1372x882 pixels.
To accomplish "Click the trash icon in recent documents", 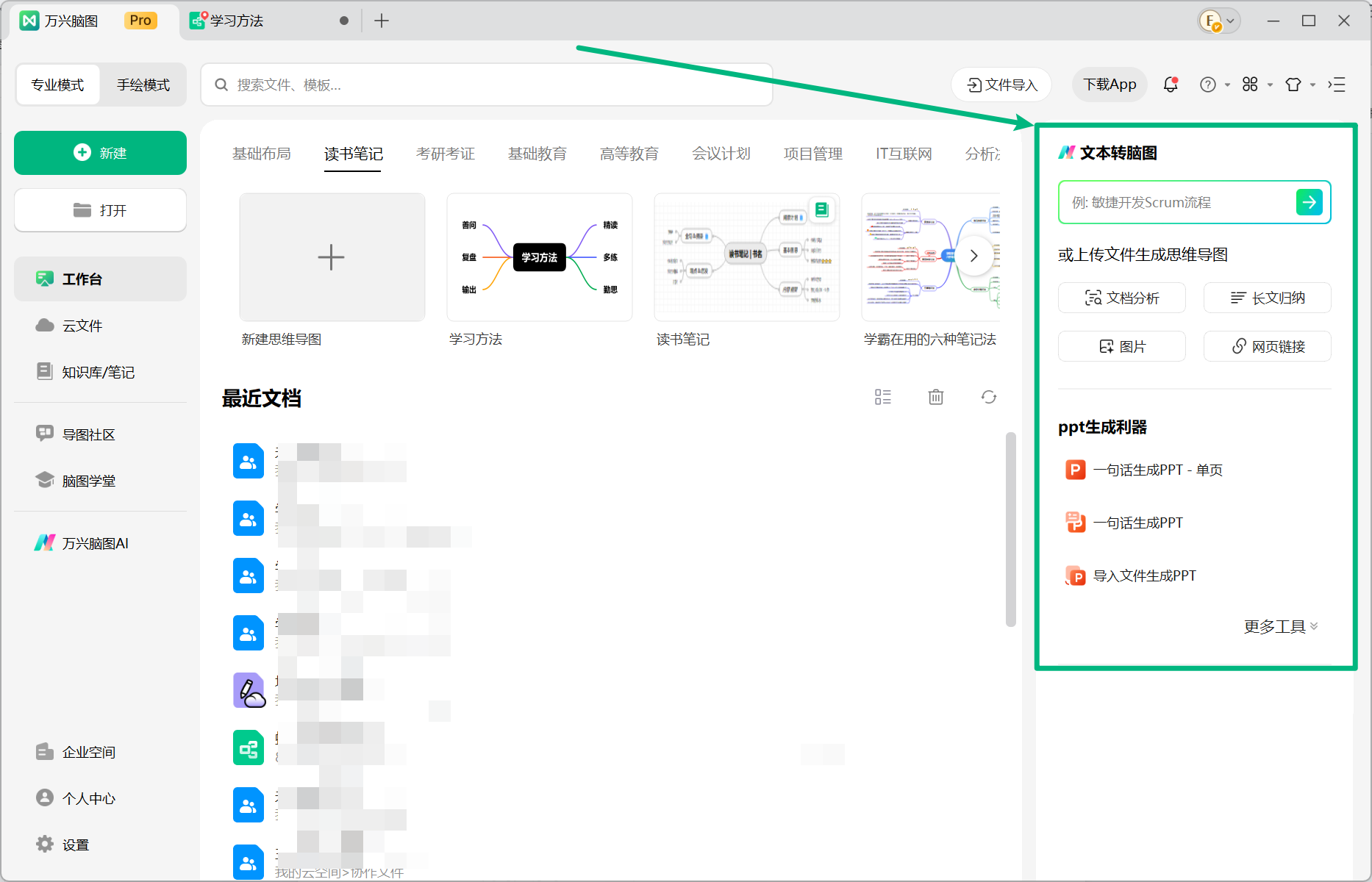I will pyautogui.click(x=935, y=397).
